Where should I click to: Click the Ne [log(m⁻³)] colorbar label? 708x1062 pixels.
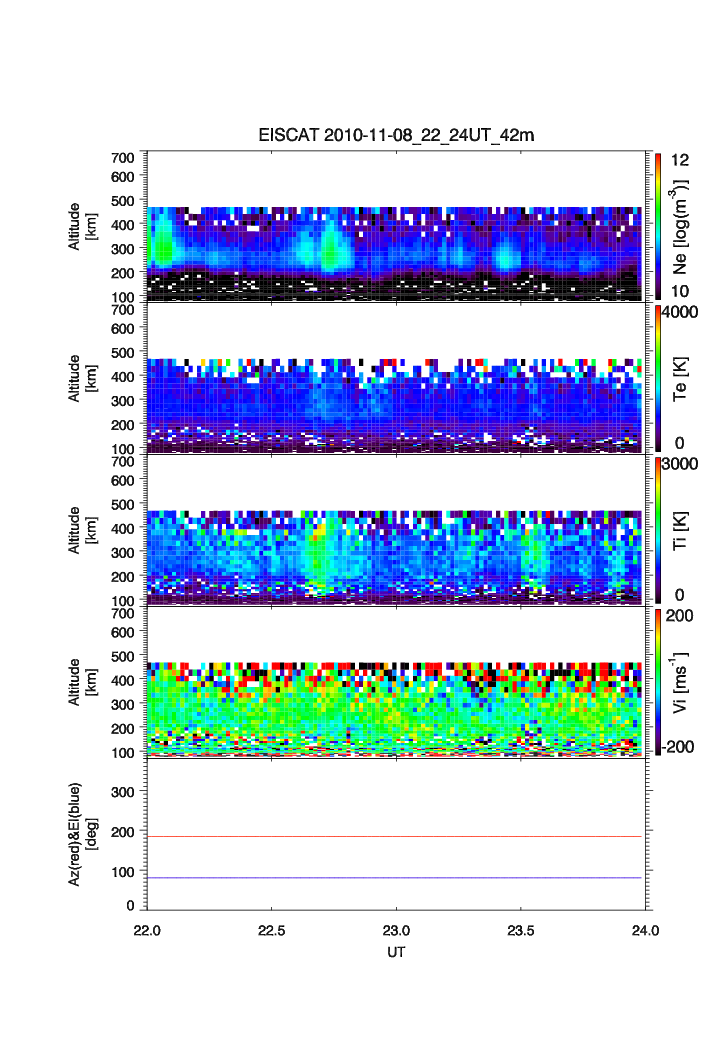[683, 225]
